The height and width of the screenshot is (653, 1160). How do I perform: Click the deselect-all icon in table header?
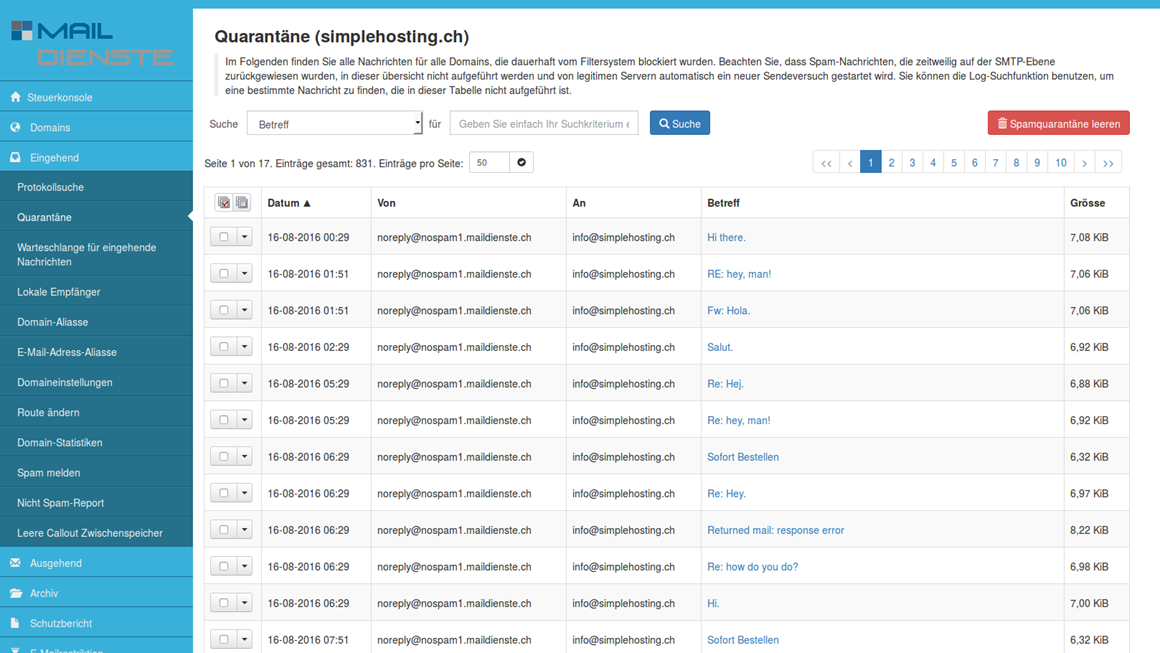coord(242,203)
